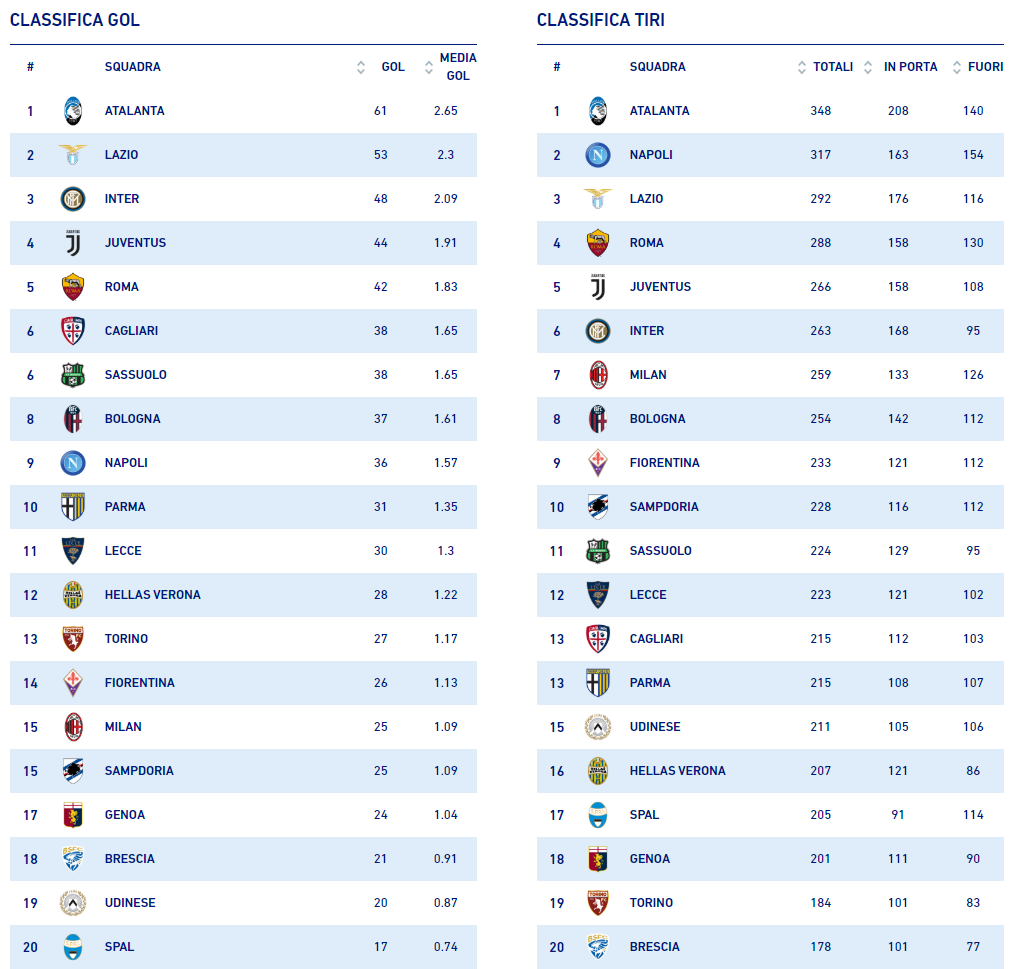Click the Cagliari crest in the goals table
The height and width of the screenshot is (969, 1009).
pos(72,331)
